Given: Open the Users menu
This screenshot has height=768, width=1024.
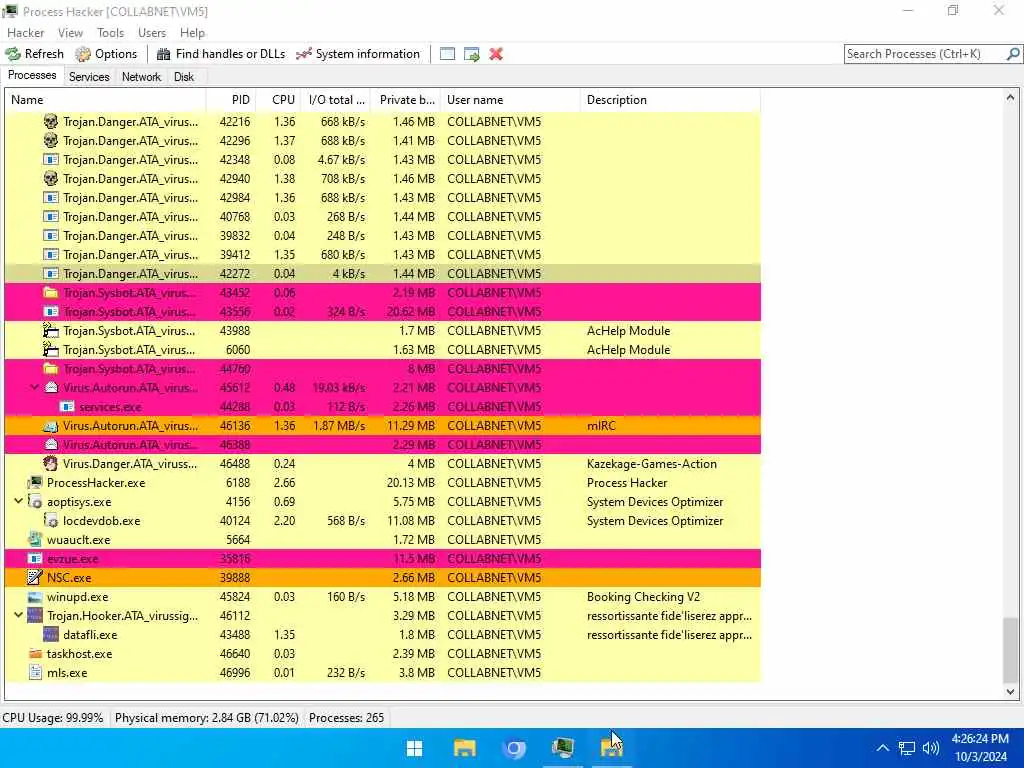Looking at the screenshot, I should tap(152, 33).
